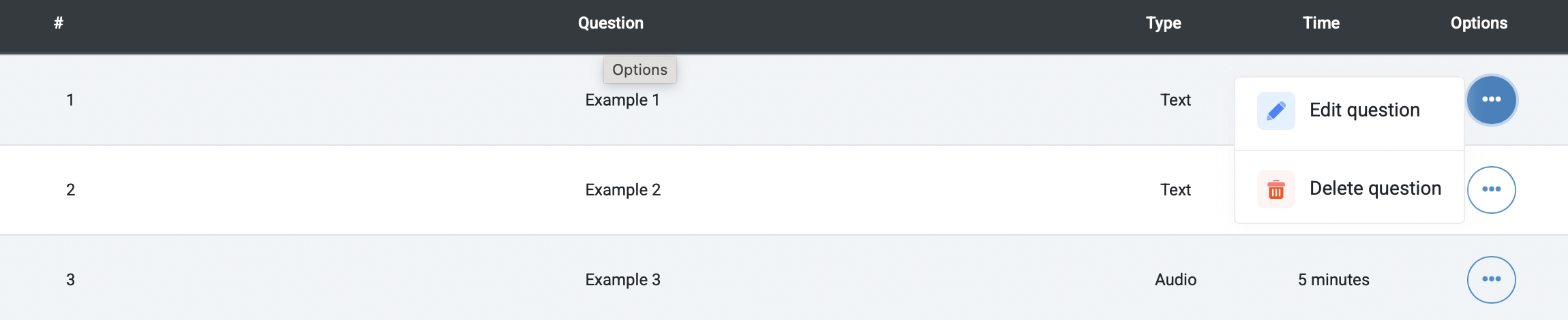Image resolution: width=1568 pixels, height=320 pixels.
Task: Click the Time column header
Action: (x=1321, y=23)
